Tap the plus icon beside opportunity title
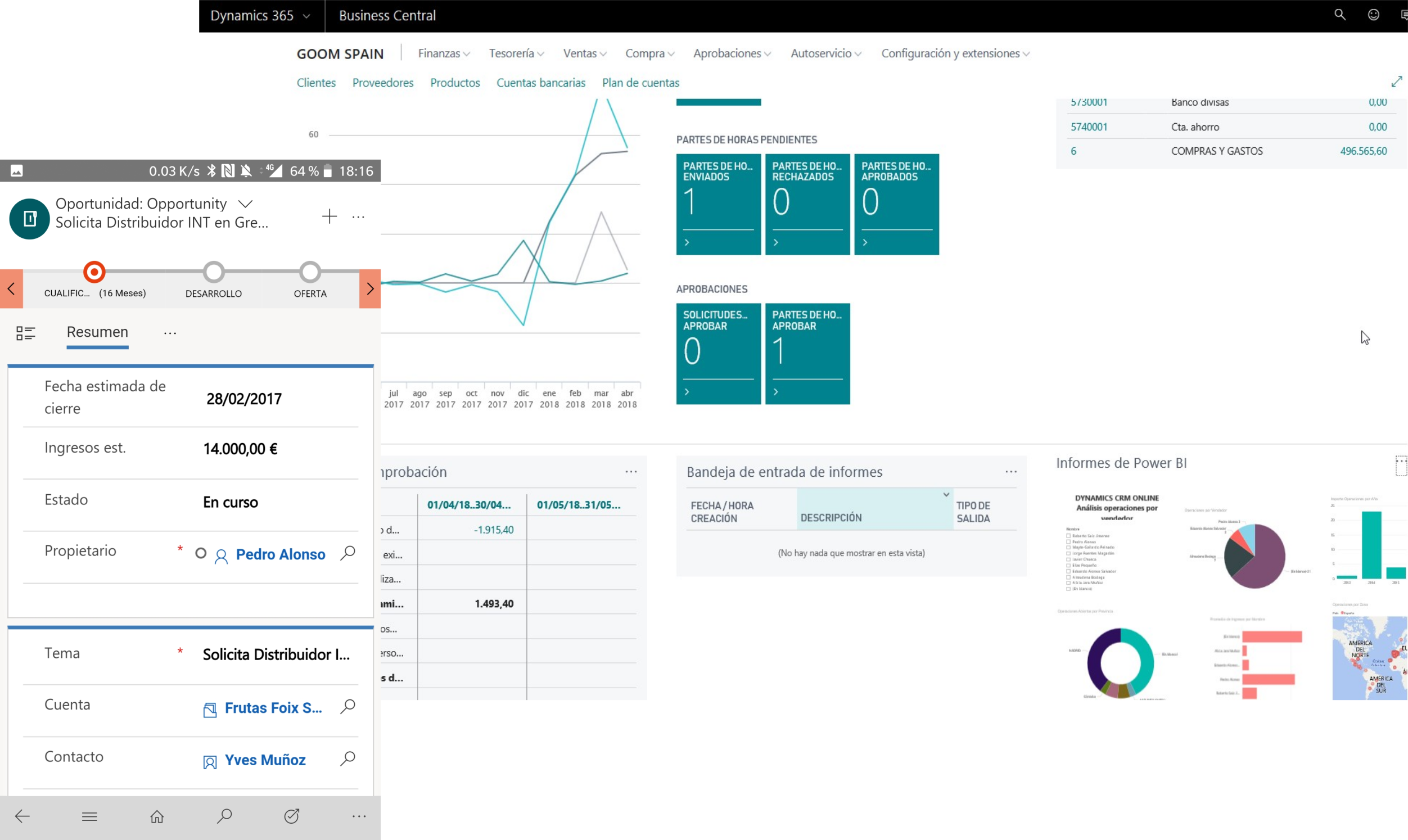The width and height of the screenshot is (1408, 840). pos(330,216)
